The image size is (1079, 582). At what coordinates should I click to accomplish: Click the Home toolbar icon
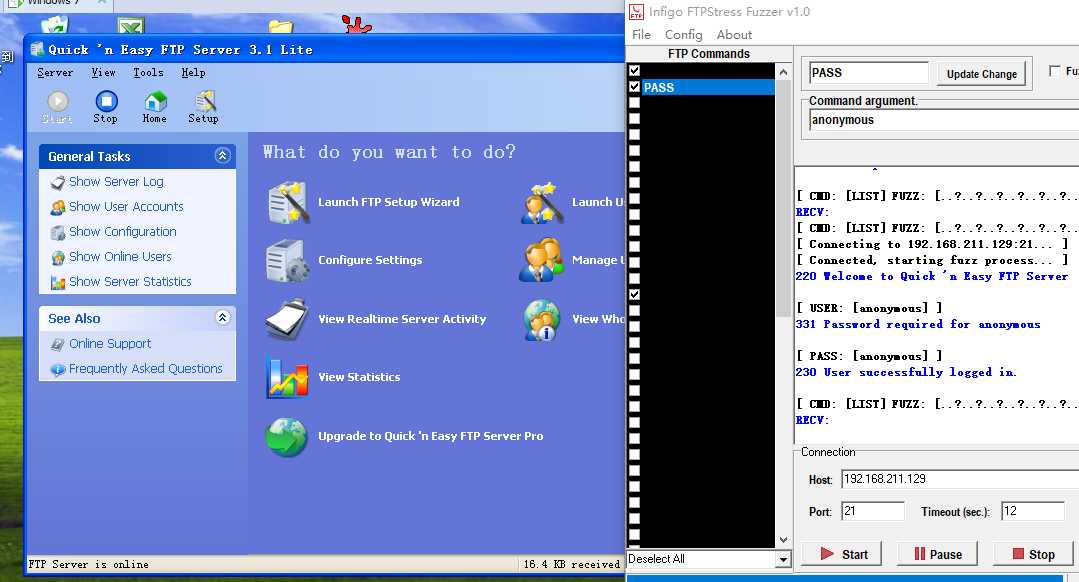coord(155,102)
